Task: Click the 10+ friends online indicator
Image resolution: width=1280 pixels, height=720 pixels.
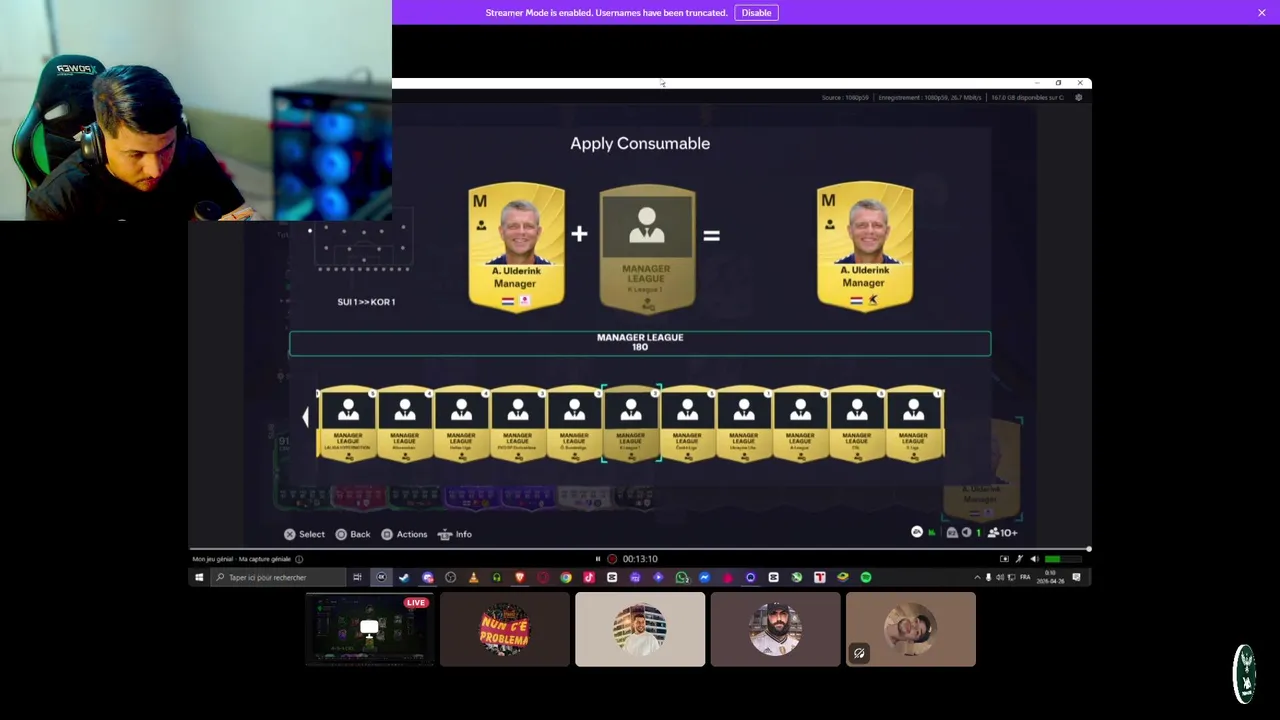Action: pos(1002,533)
